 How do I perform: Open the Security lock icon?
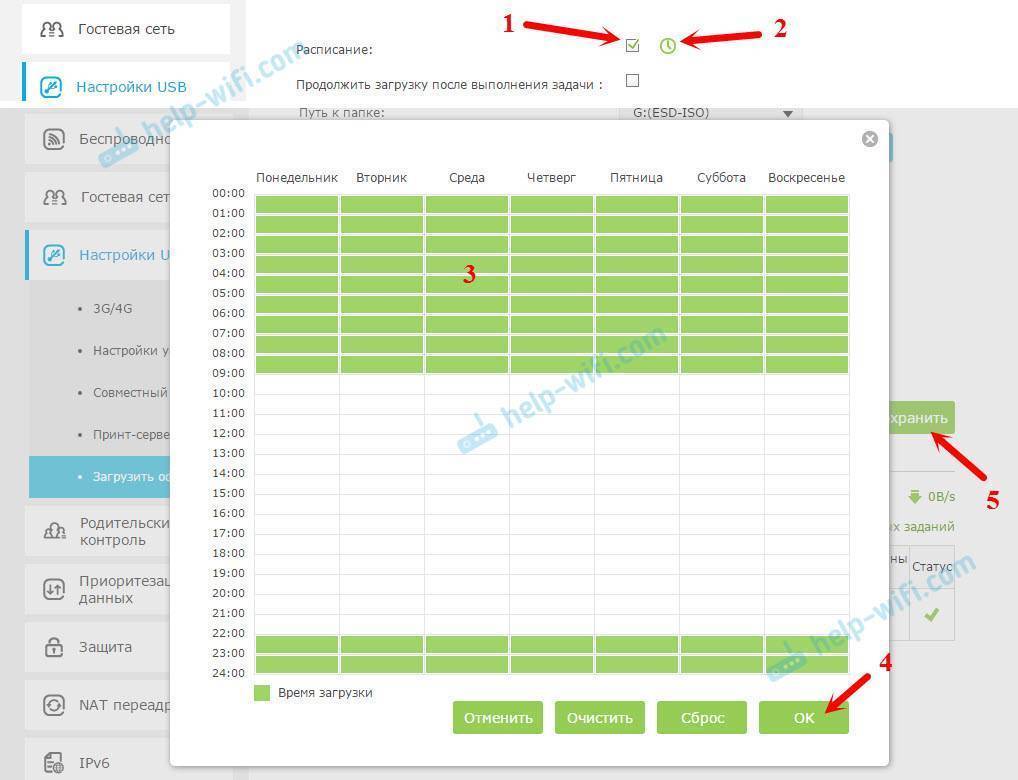pos(55,647)
